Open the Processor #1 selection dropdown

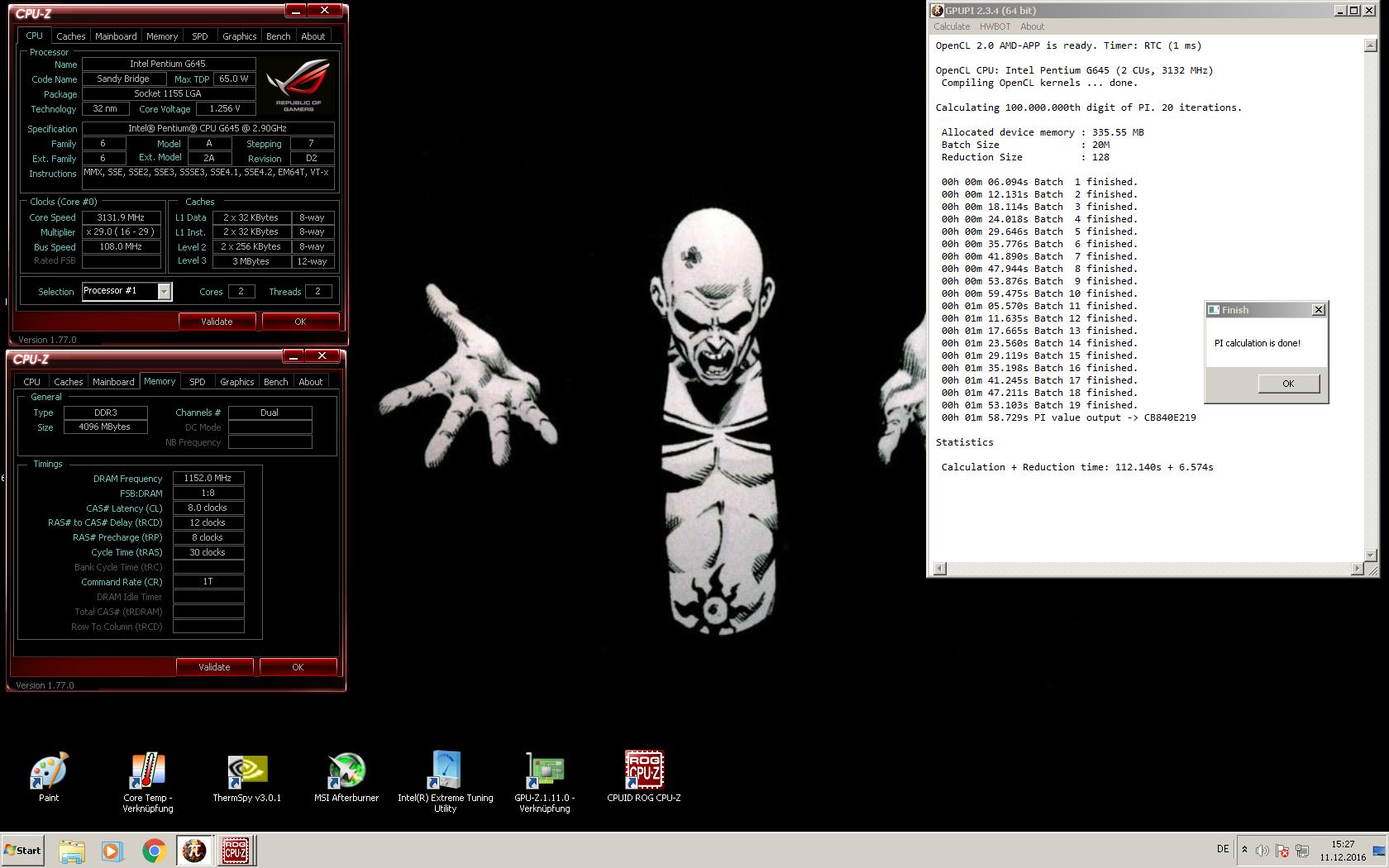tap(165, 292)
